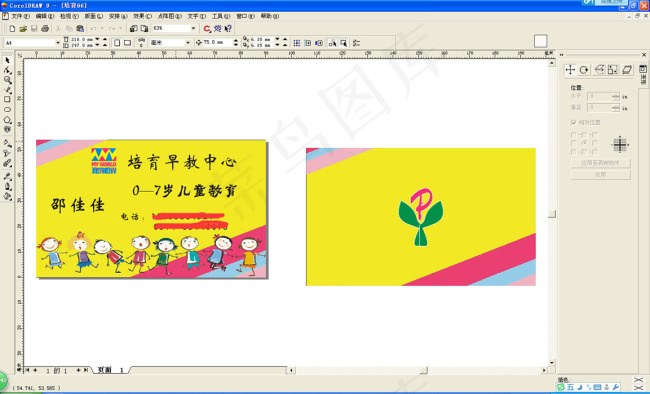This screenshot has width=650, height=394.
Task: Open the Edit menu (编辑)
Action: coord(44,16)
